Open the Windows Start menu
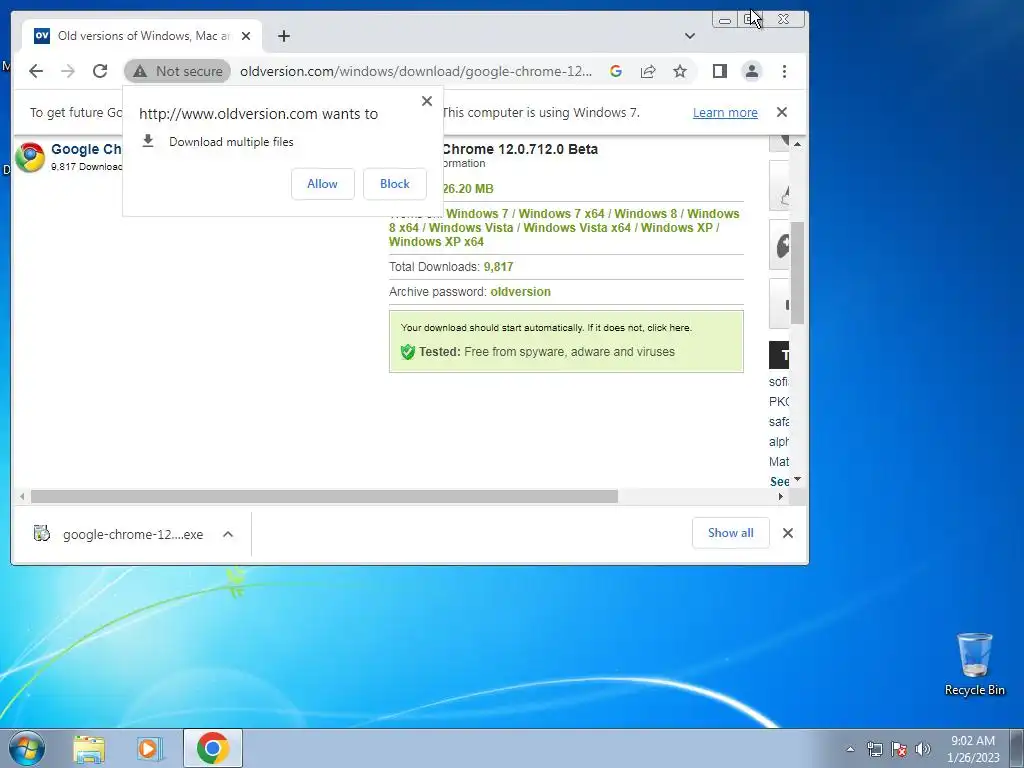The width and height of the screenshot is (1024, 768). pos(27,748)
